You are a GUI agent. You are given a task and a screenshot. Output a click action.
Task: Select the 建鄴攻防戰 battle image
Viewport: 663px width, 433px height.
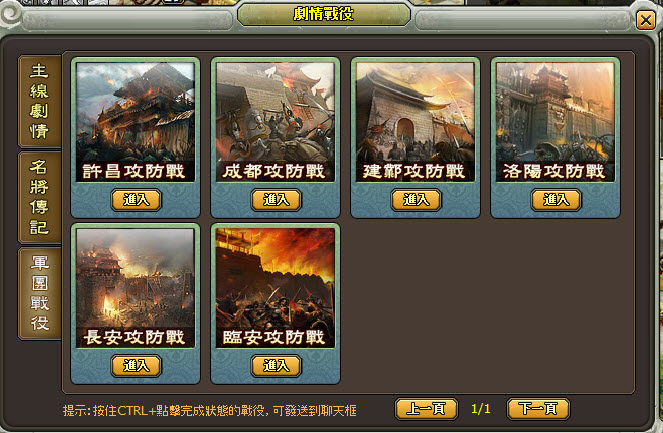pos(415,122)
